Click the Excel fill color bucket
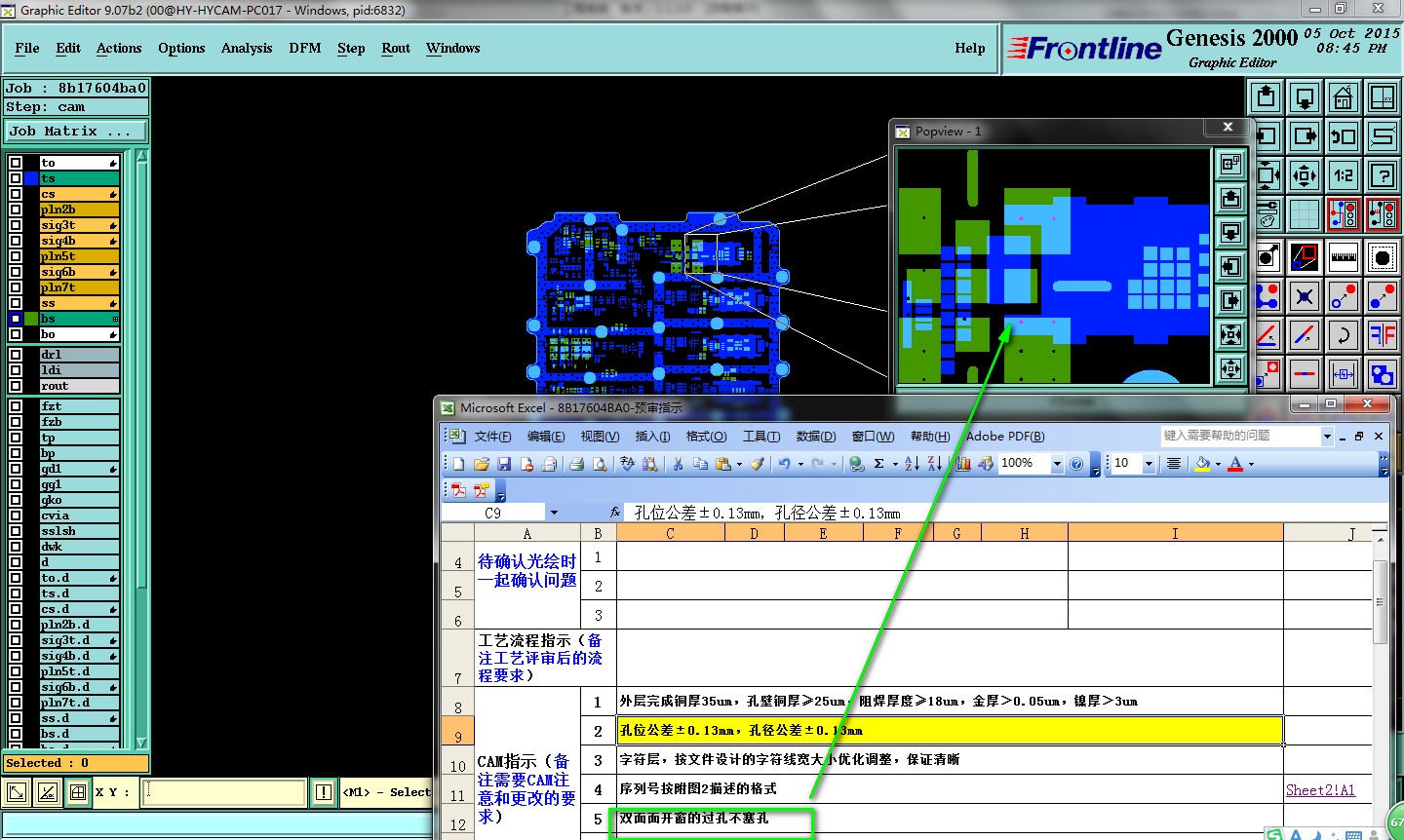This screenshot has height=840, width=1404. 1201,464
